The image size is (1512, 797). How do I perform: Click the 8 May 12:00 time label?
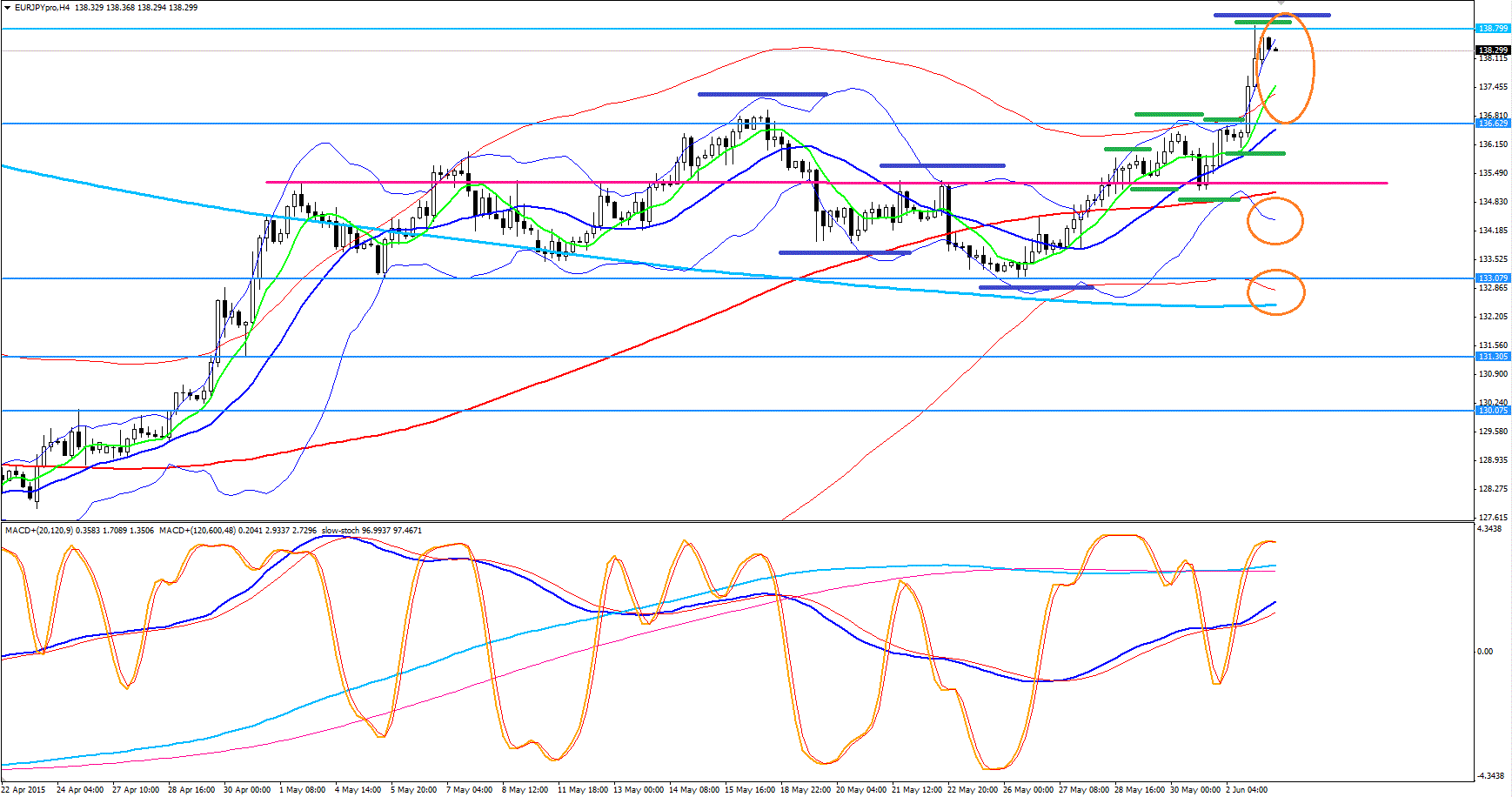point(525,790)
